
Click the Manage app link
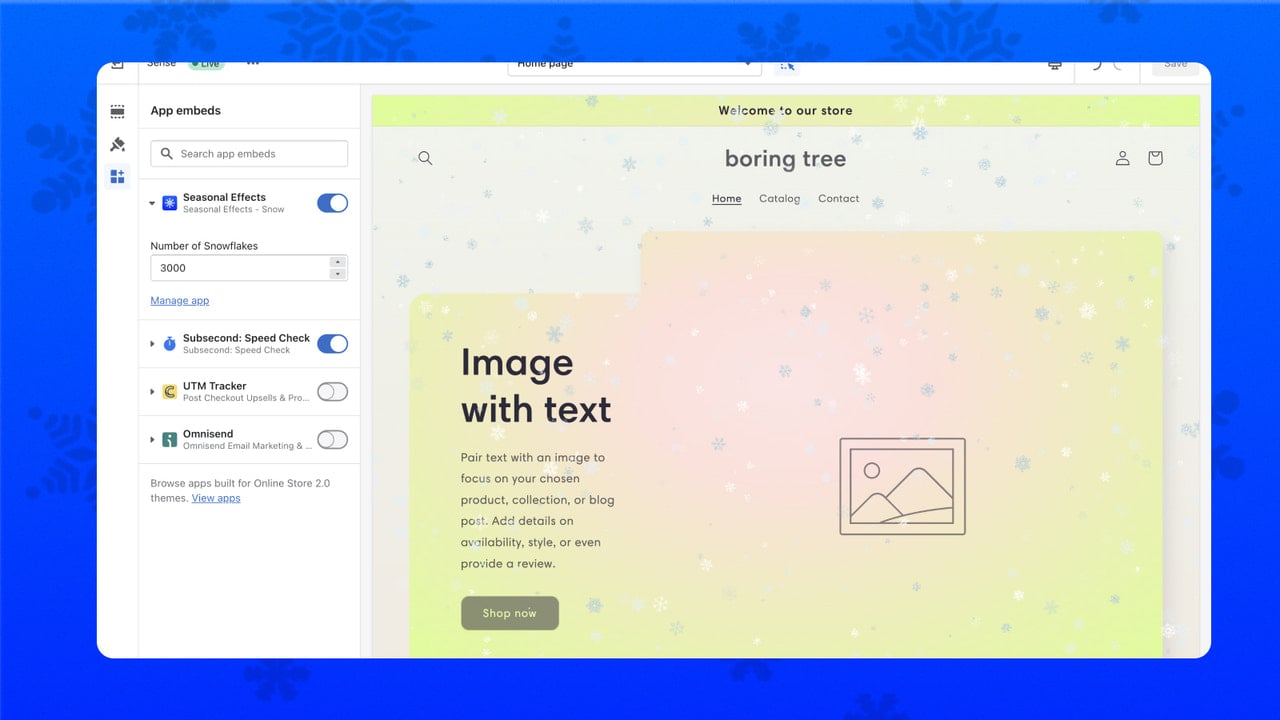pos(180,300)
